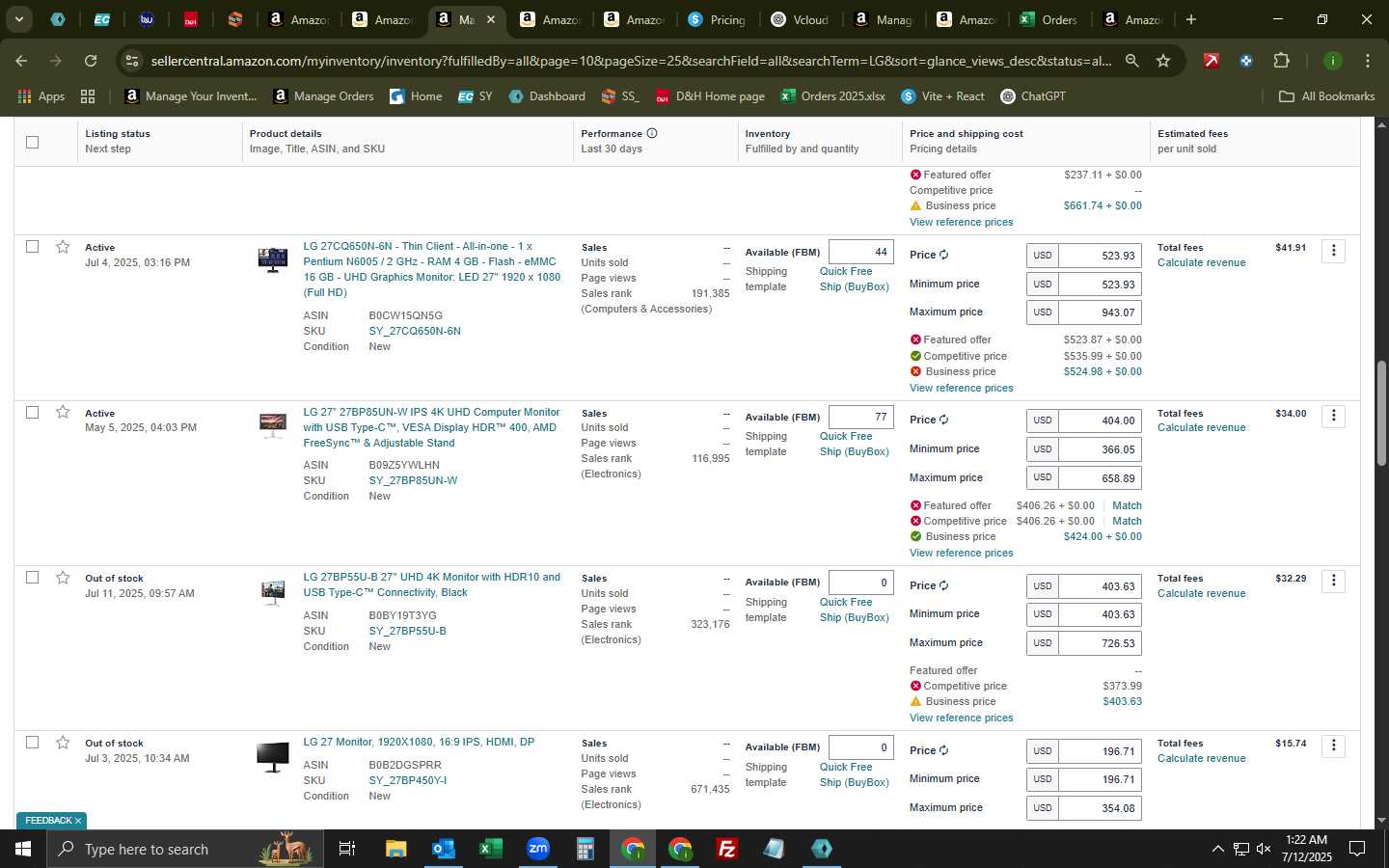Edit Minimum price field showing 366.05

pos(1101,449)
